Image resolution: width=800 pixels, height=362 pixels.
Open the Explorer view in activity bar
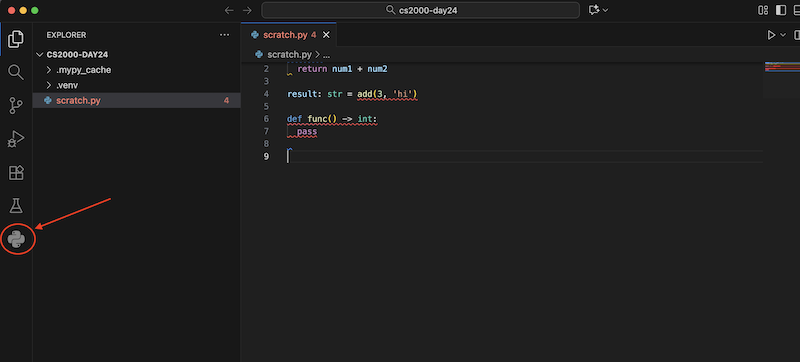pyautogui.click(x=16, y=39)
